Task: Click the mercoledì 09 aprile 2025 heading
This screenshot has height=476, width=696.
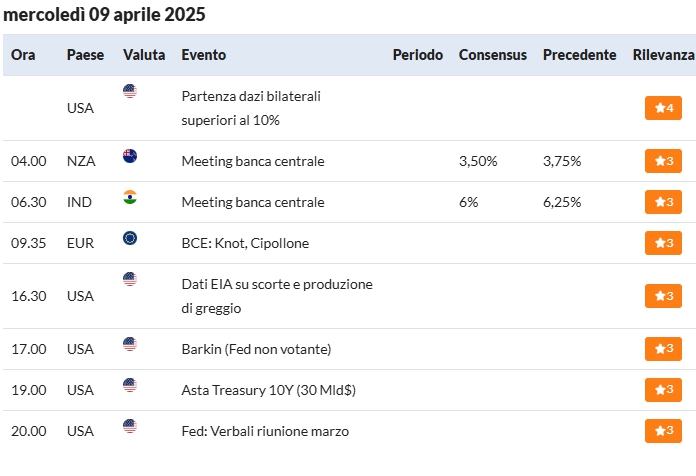Action: click(x=104, y=14)
